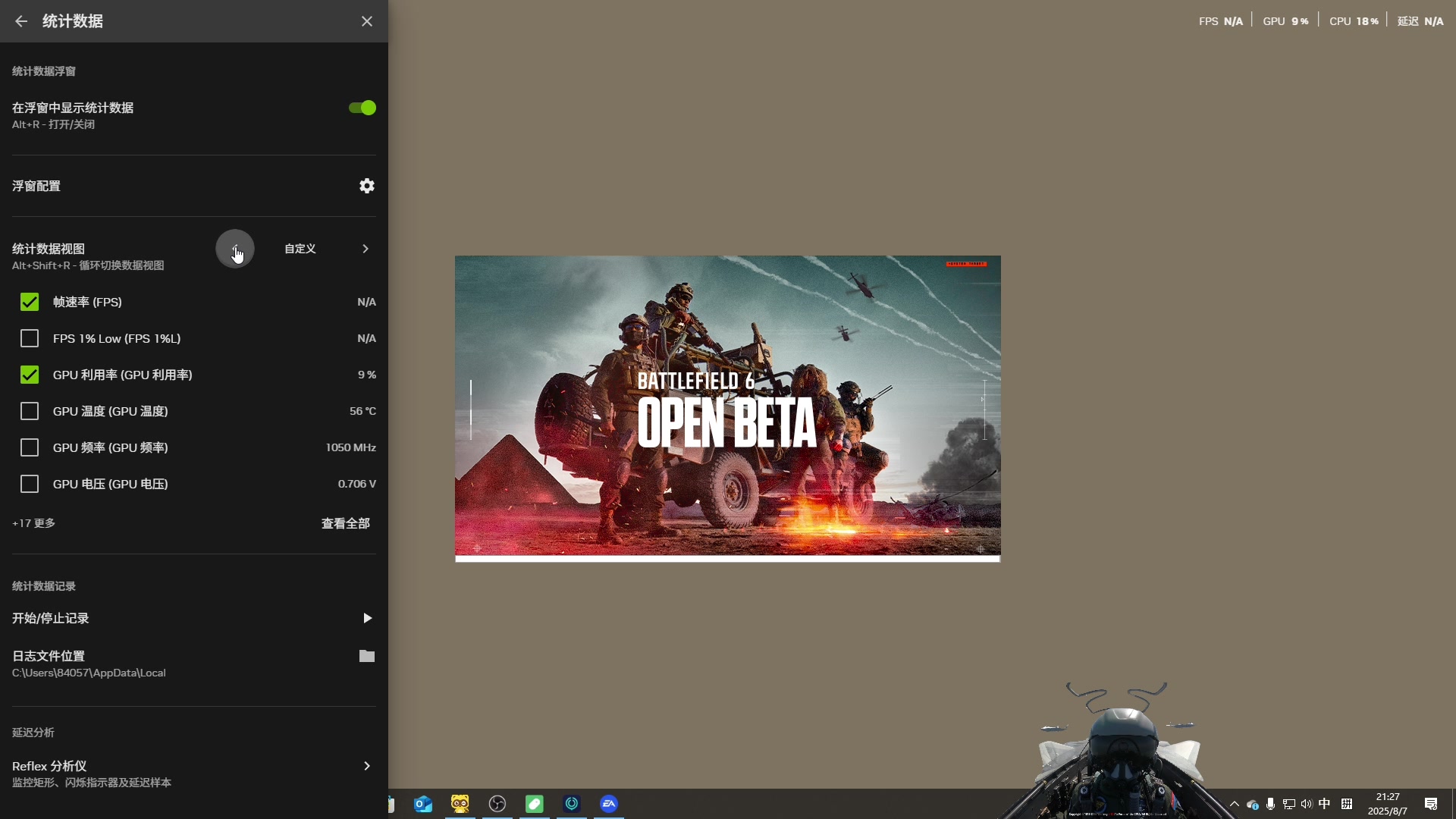Open 浮窗配置 gear settings

367,186
